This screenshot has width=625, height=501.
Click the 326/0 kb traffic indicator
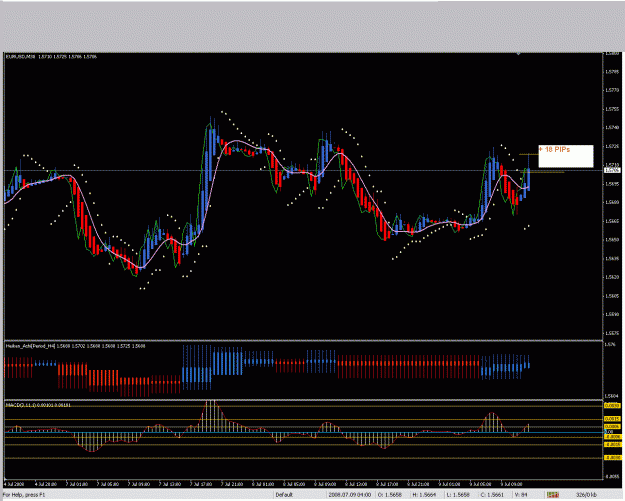(x=586, y=495)
